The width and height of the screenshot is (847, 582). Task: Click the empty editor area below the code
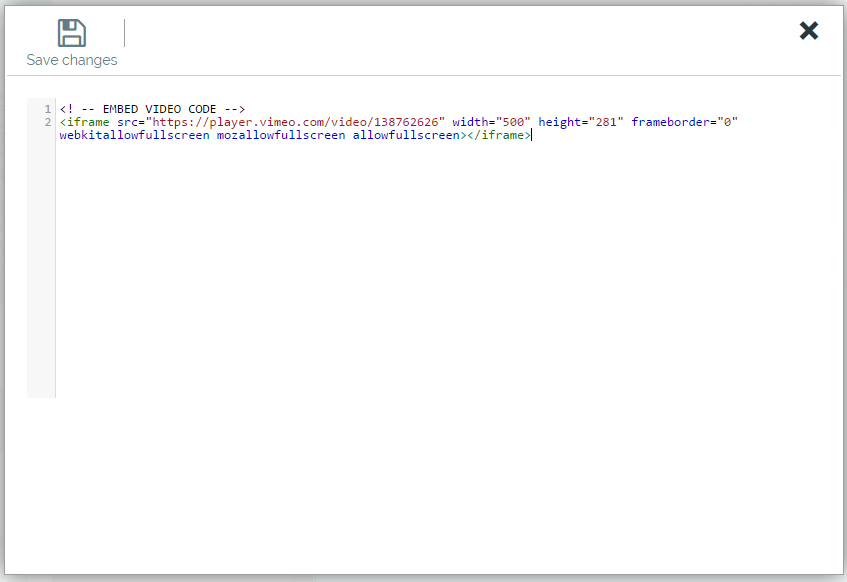pos(400,280)
